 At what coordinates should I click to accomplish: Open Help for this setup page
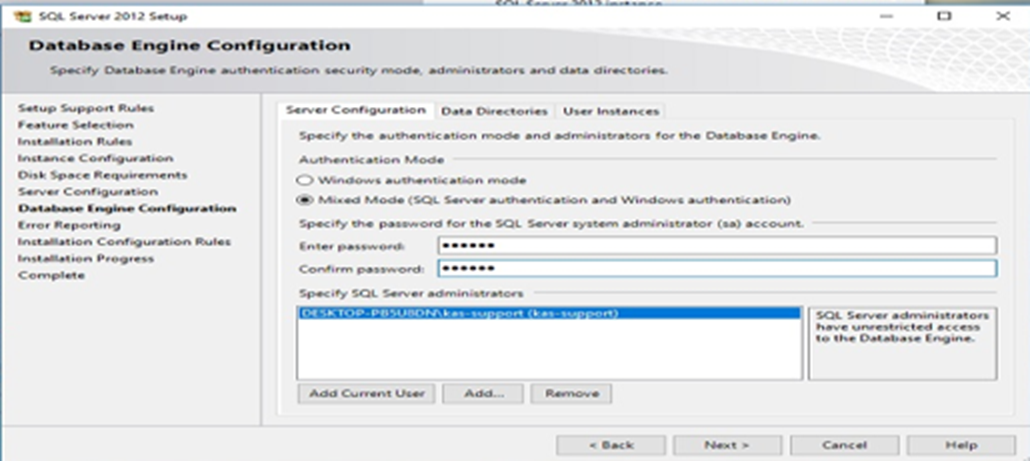[x=961, y=445]
